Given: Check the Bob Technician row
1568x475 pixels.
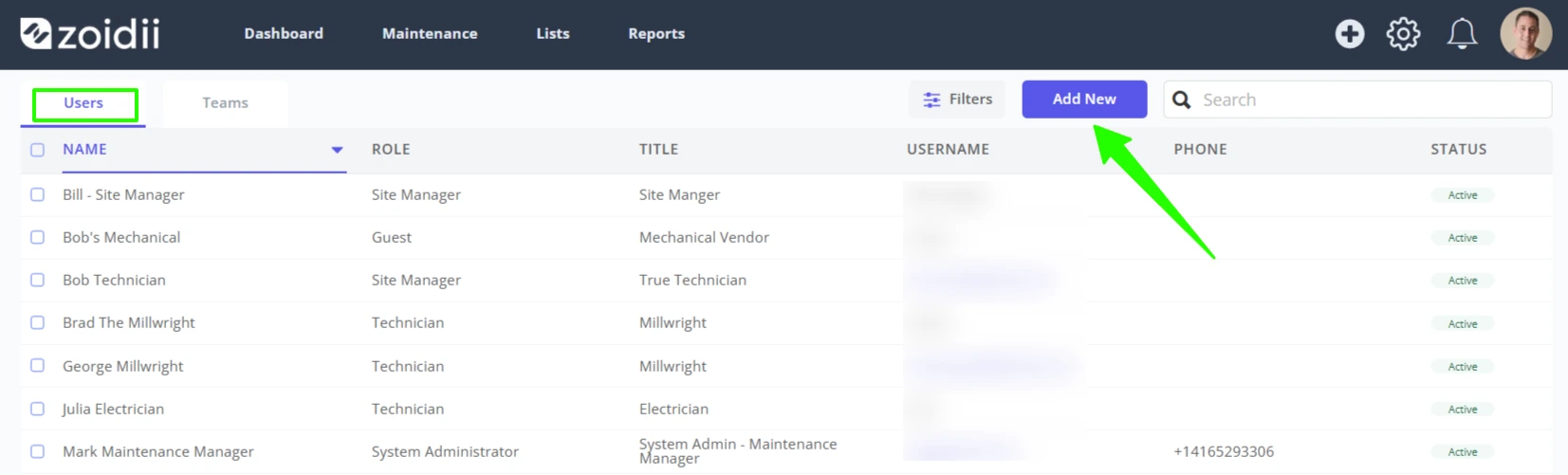Looking at the screenshot, I should pos(37,280).
